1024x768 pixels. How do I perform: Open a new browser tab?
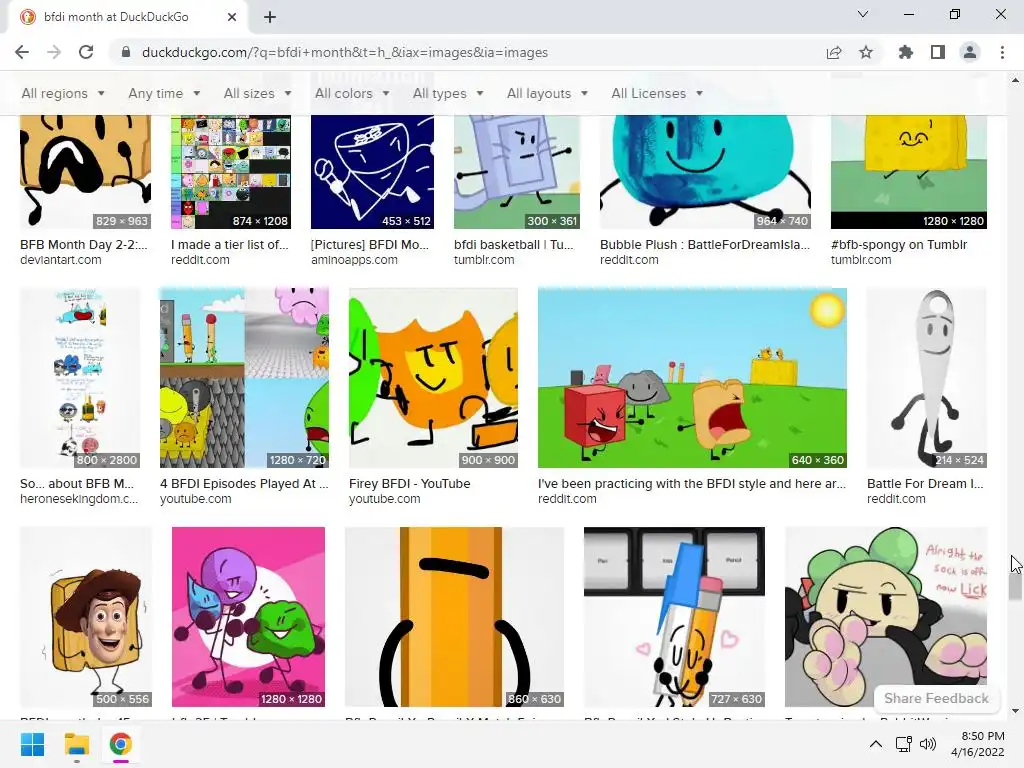[x=270, y=17]
